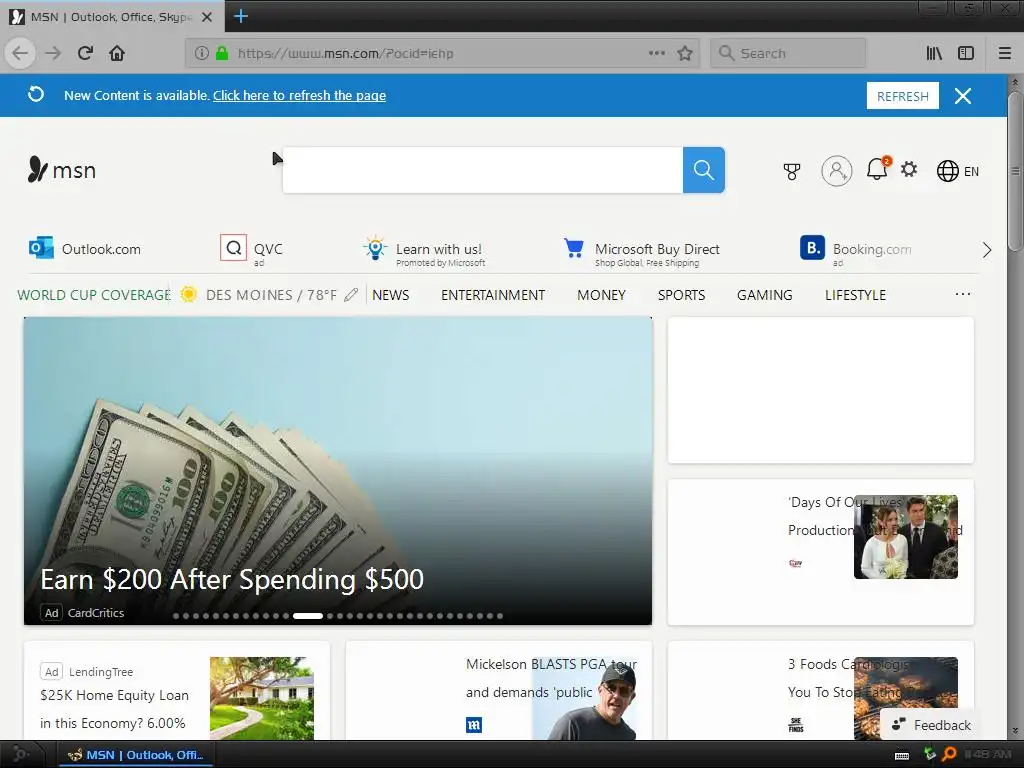
Task: Click the address bar URL
Action: click(x=345, y=53)
